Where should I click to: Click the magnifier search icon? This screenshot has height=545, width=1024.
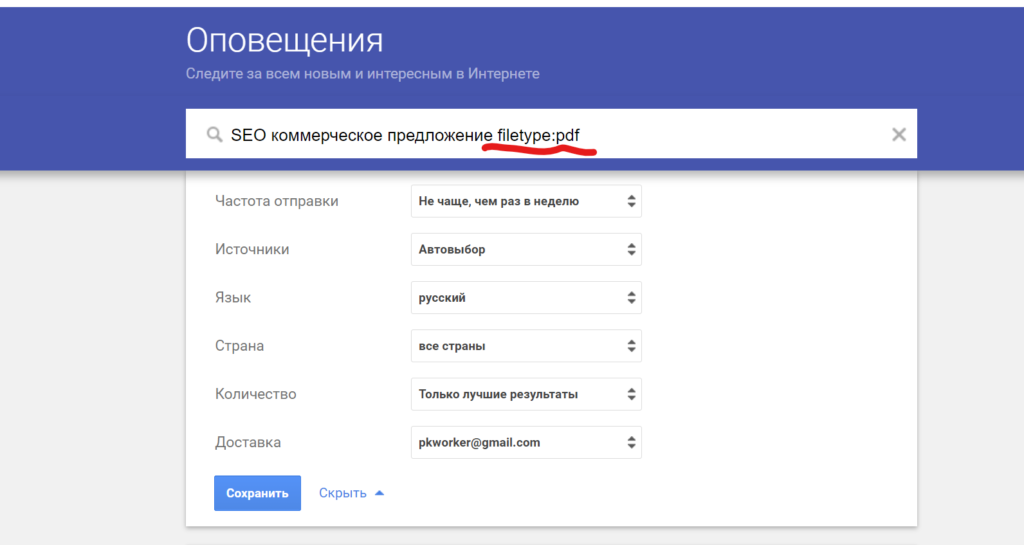pos(213,135)
